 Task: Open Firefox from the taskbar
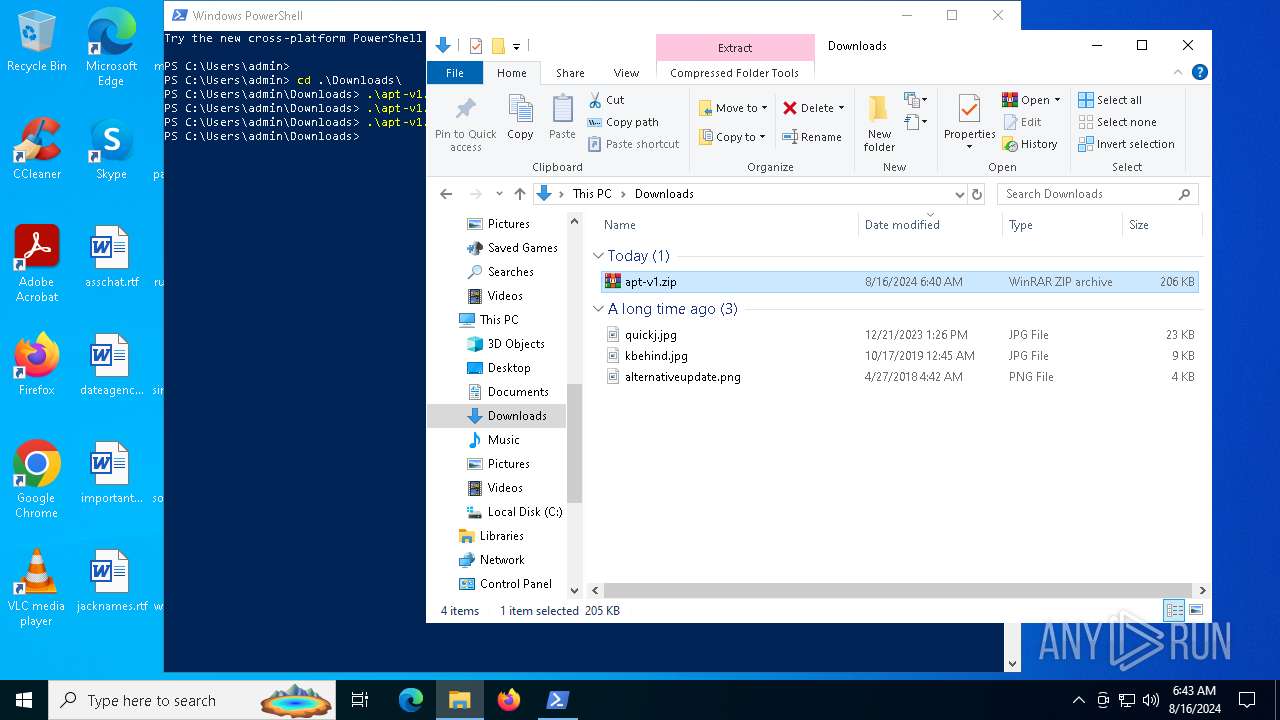pyautogui.click(x=509, y=700)
